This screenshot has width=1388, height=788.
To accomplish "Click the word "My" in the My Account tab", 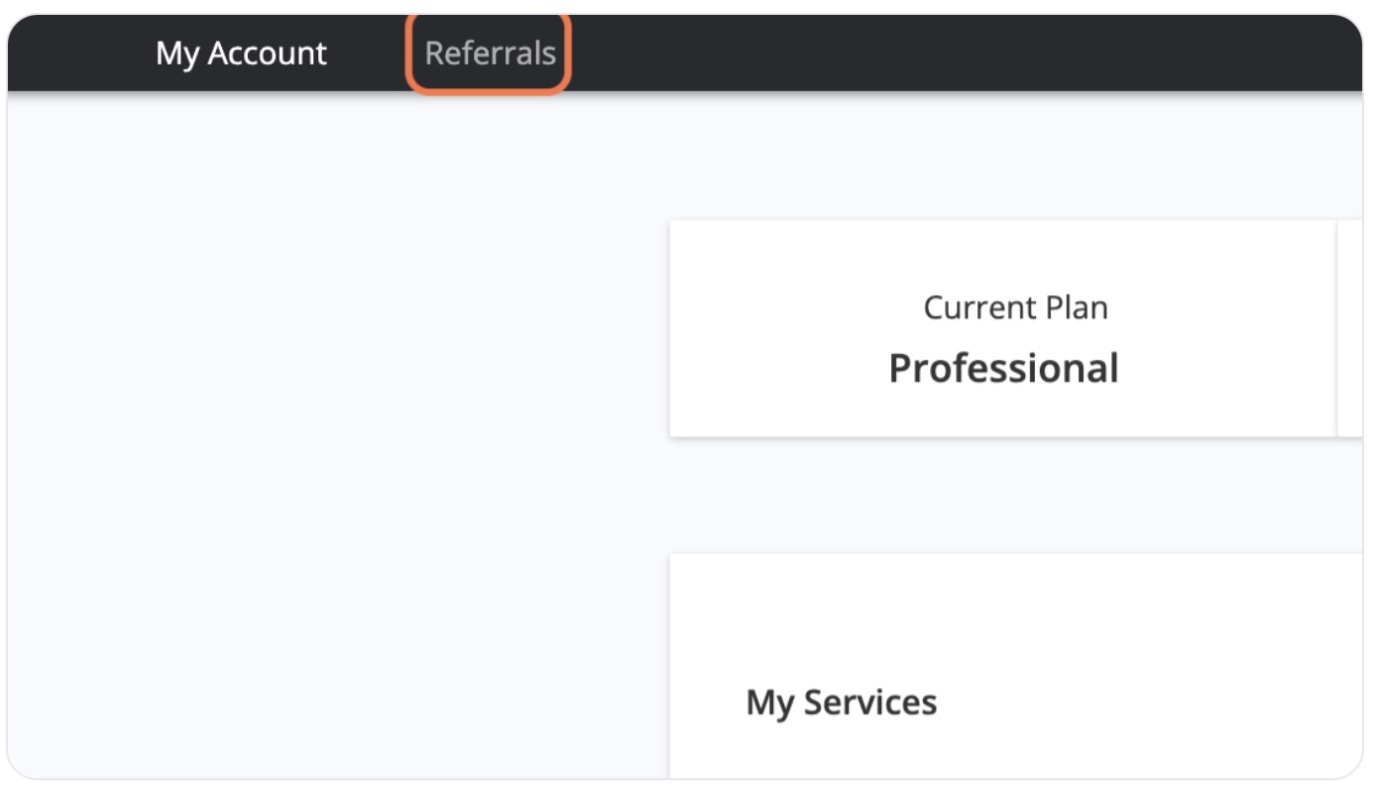I will [x=177, y=54].
